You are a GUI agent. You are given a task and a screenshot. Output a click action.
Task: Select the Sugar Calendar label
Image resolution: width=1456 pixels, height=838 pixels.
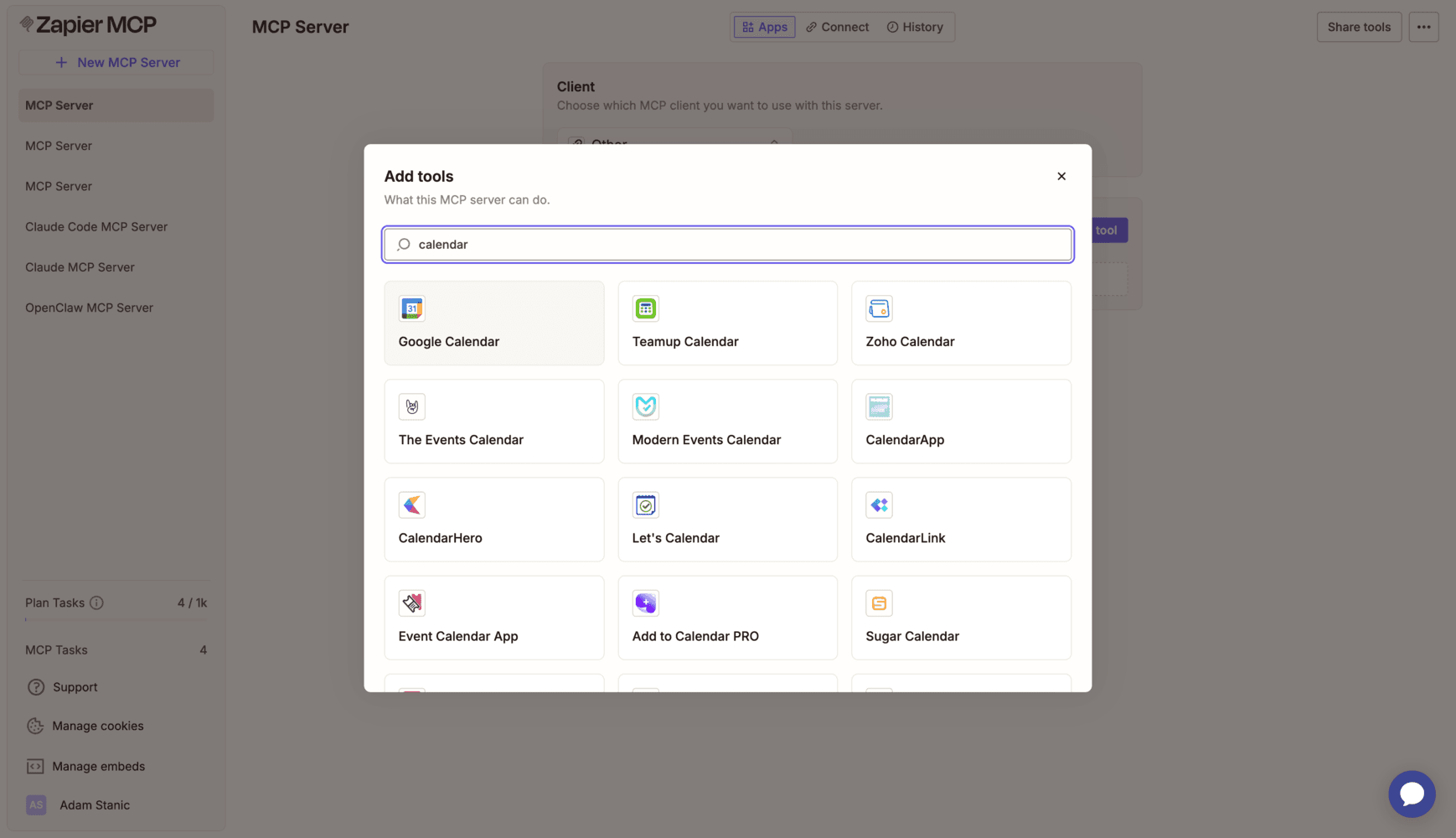(x=912, y=636)
